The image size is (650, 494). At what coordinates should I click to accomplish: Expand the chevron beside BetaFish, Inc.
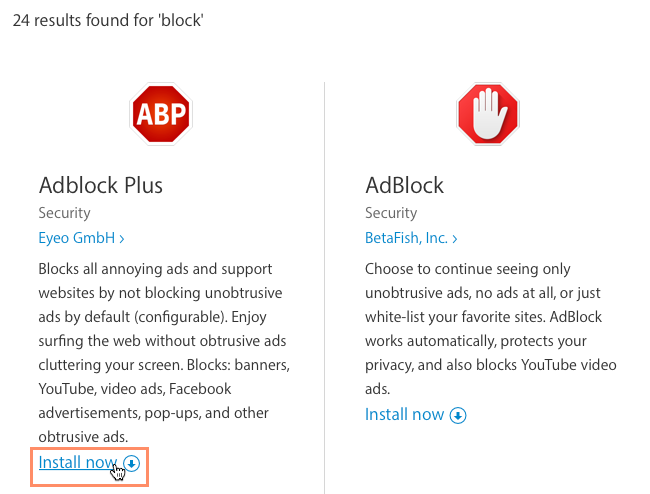coord(454,239)
